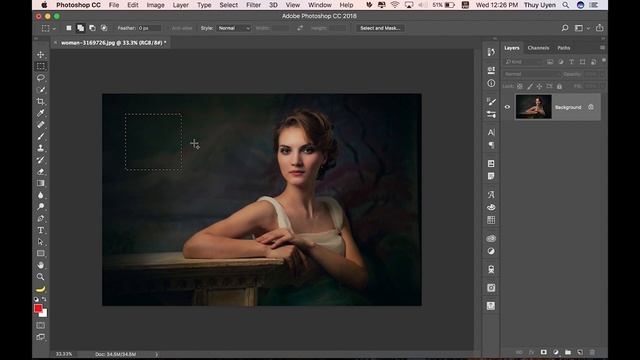Open the Info panel icon
Image resolution: width=640 pixels, height=360 pixels.
[491, 83]
